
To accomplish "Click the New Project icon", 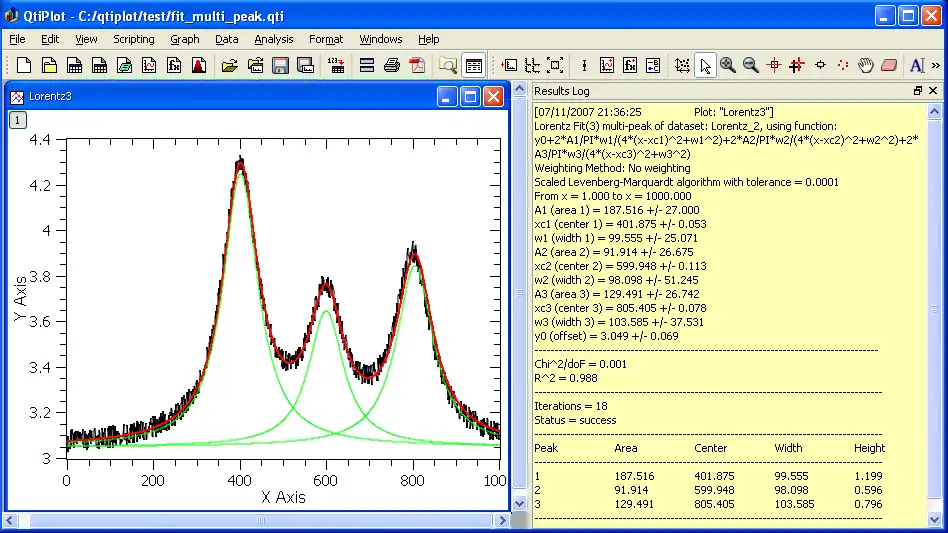I will (23, 66).
